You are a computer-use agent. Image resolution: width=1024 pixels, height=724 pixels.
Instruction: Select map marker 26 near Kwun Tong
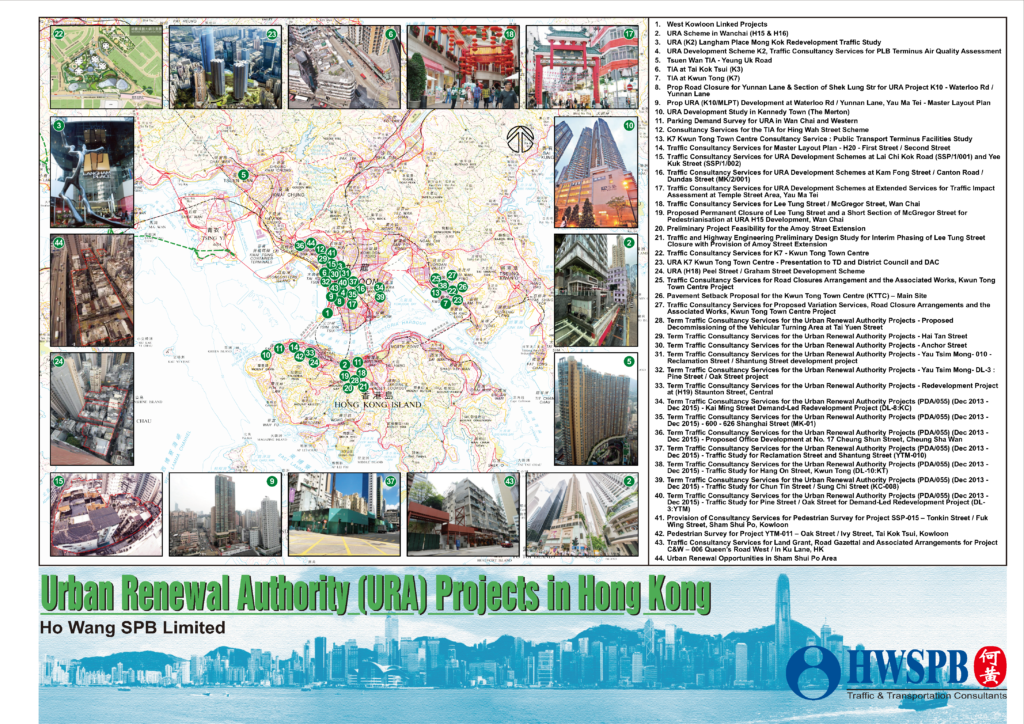[x=463, y=287]
